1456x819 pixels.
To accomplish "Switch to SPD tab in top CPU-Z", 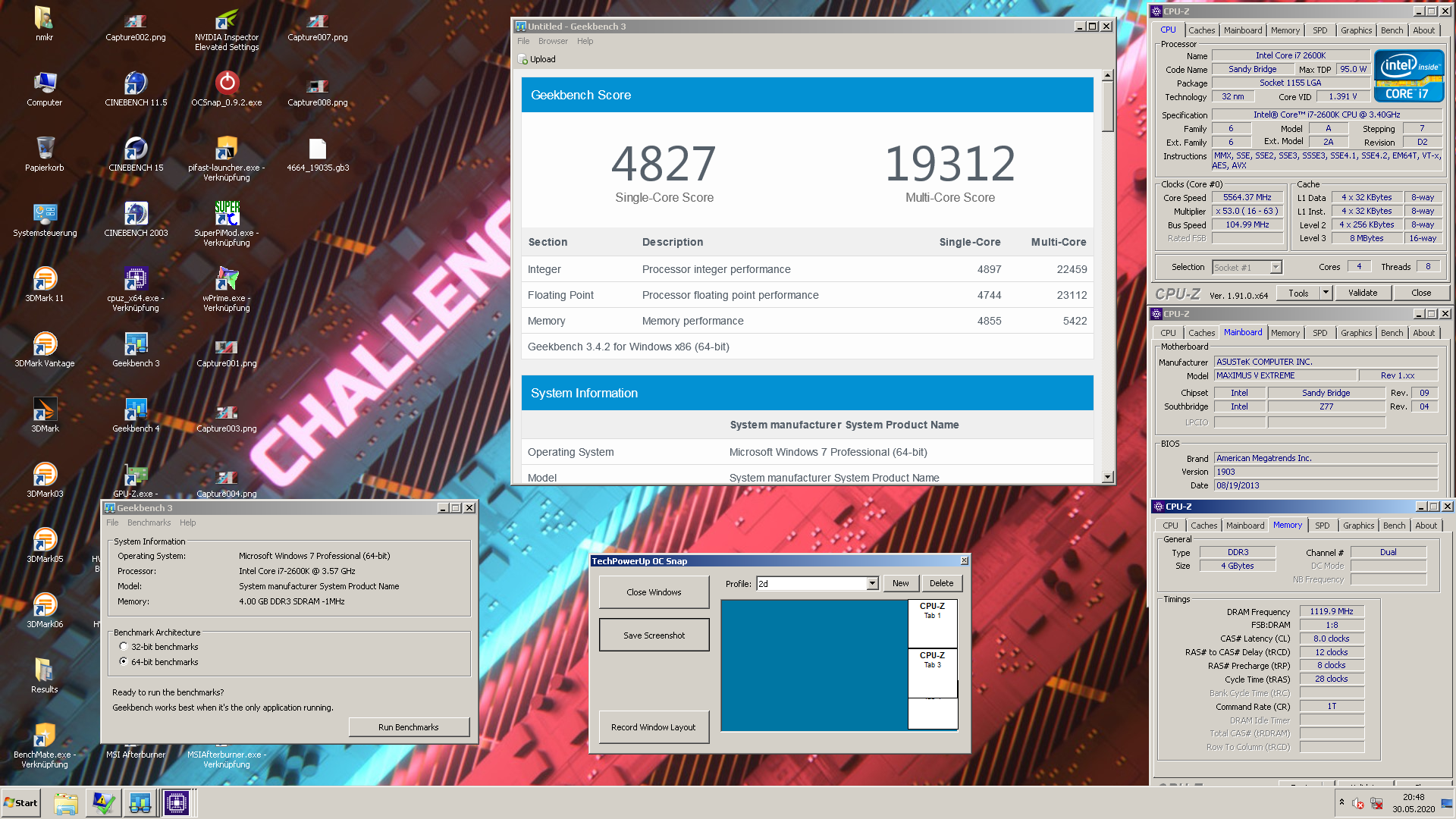I will pos(1320,30).
